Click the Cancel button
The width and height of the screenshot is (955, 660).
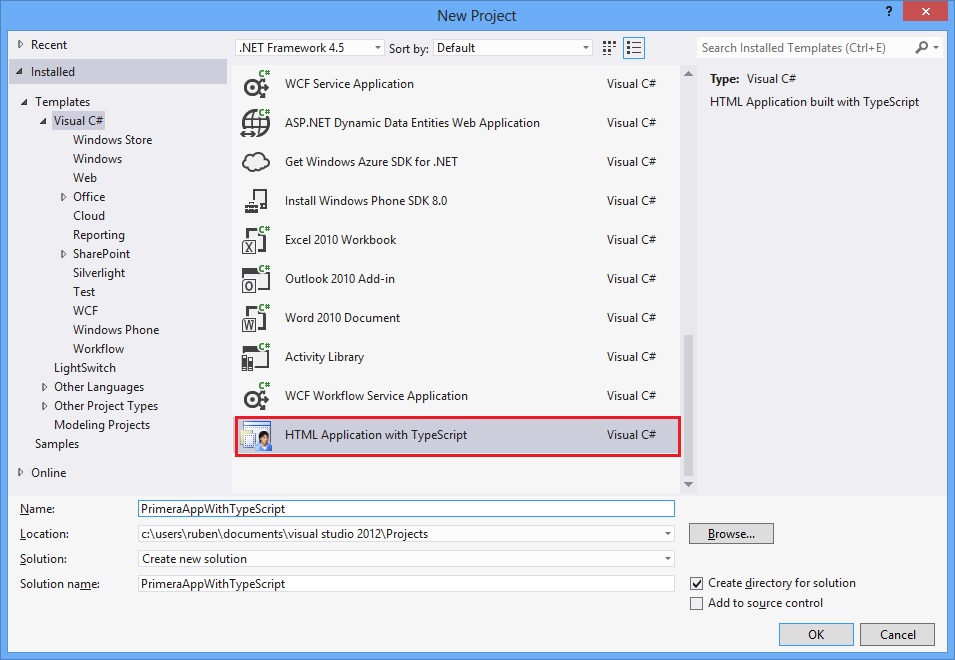point(897,634)
